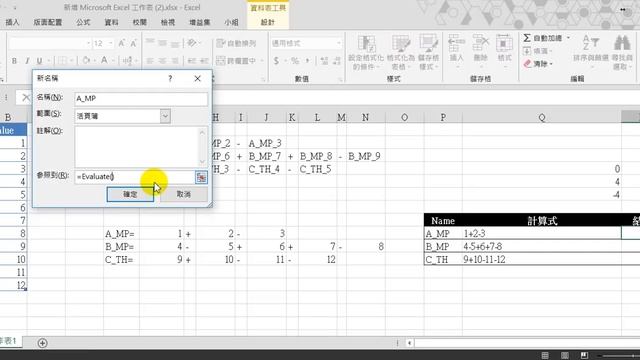Open the table tools Design tab
640x360 pixels.
coord(268,22)
